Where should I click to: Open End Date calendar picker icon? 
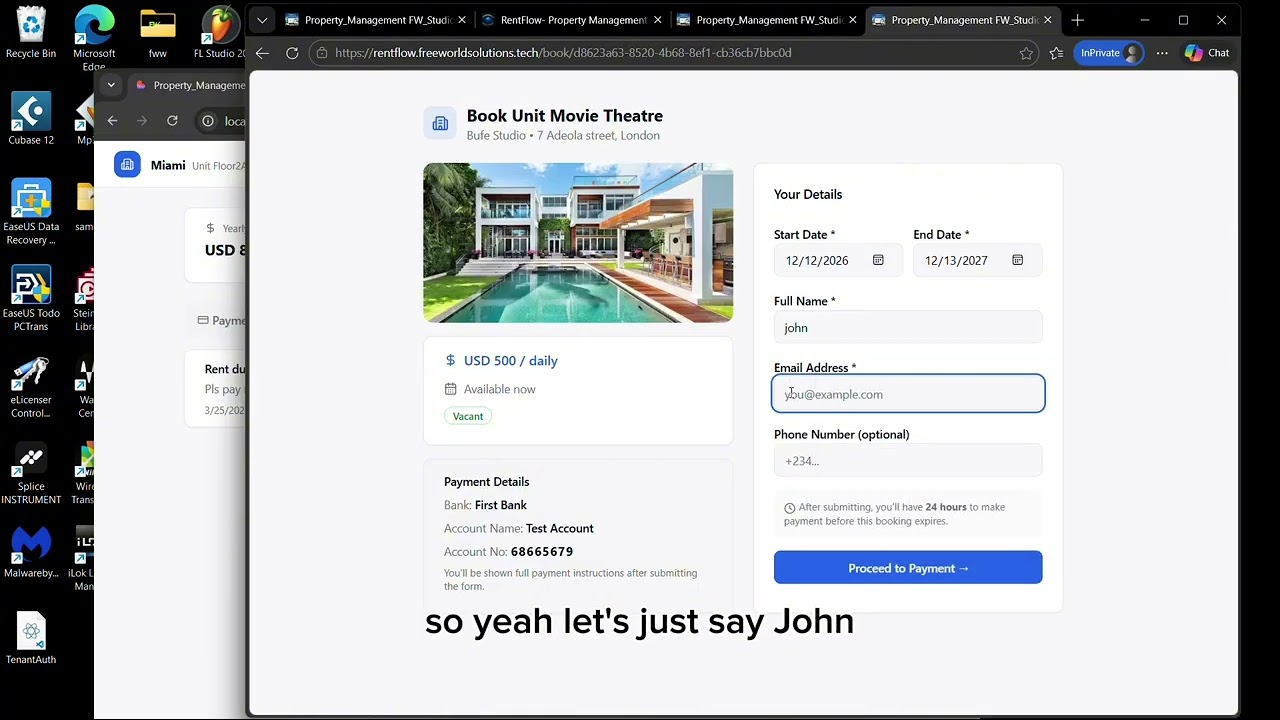[1017, 260]
